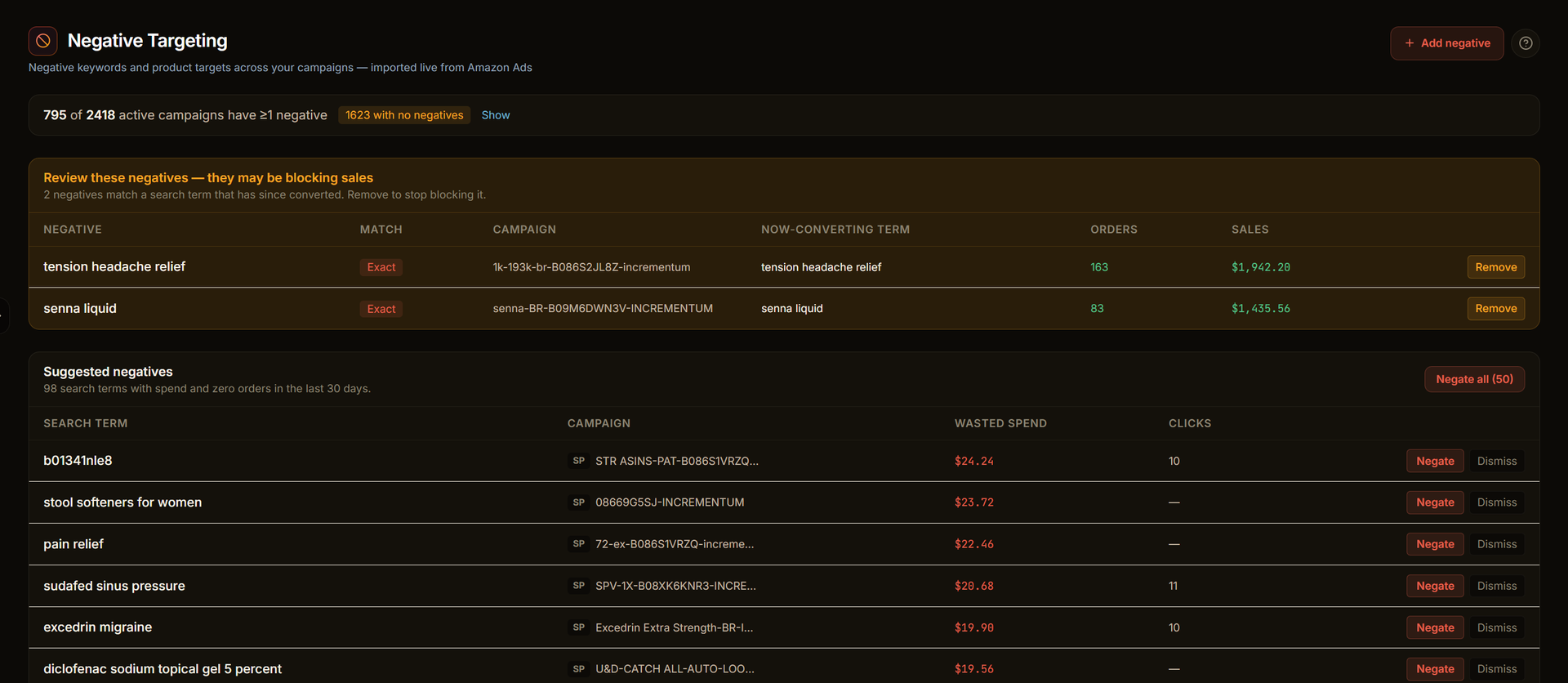Screen dimensions: 1568x683
Task: Click the CLICKS column header
Action: tap(1190, 423)
